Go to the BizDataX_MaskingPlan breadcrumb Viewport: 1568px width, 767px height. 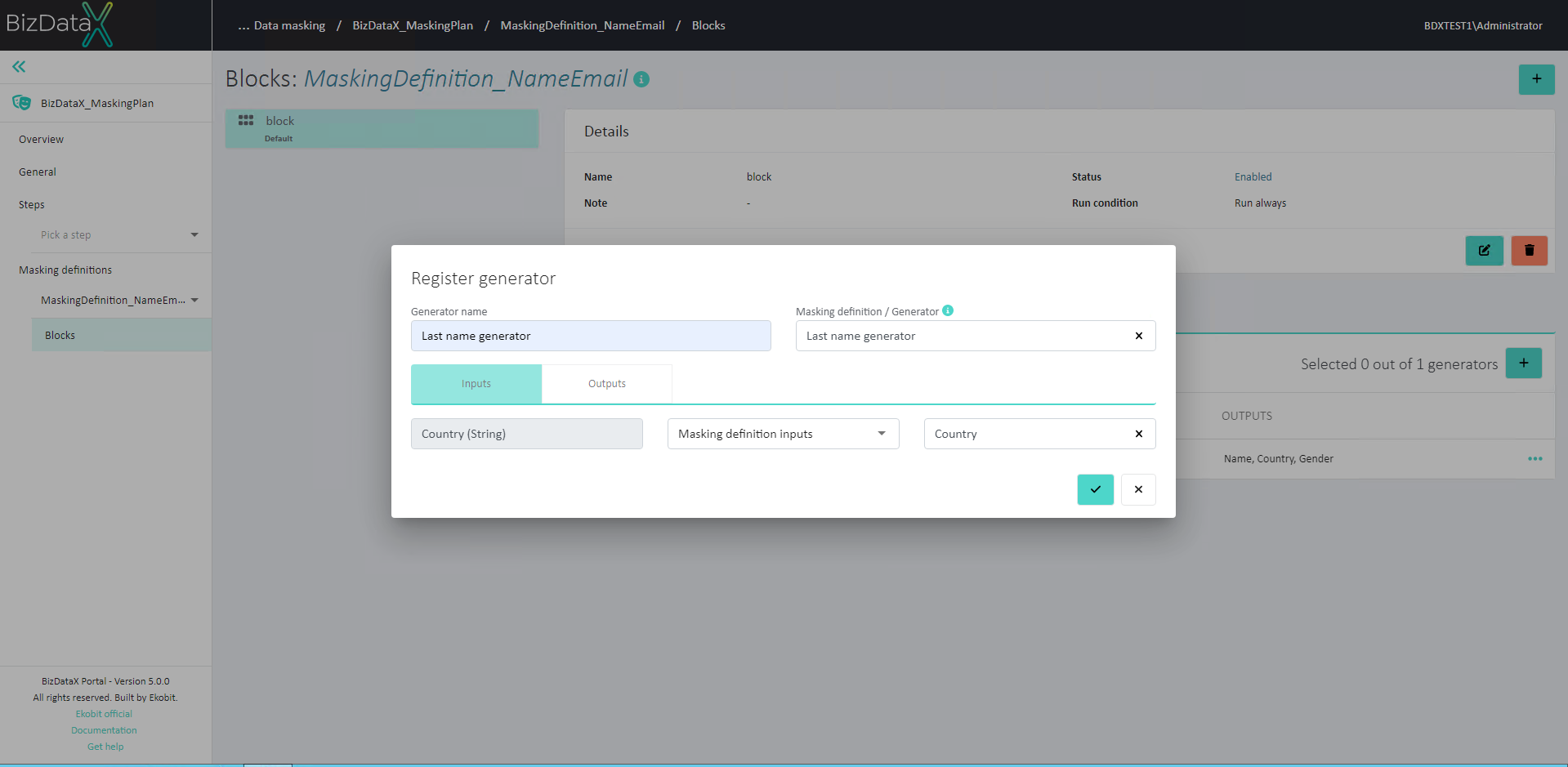413,25
